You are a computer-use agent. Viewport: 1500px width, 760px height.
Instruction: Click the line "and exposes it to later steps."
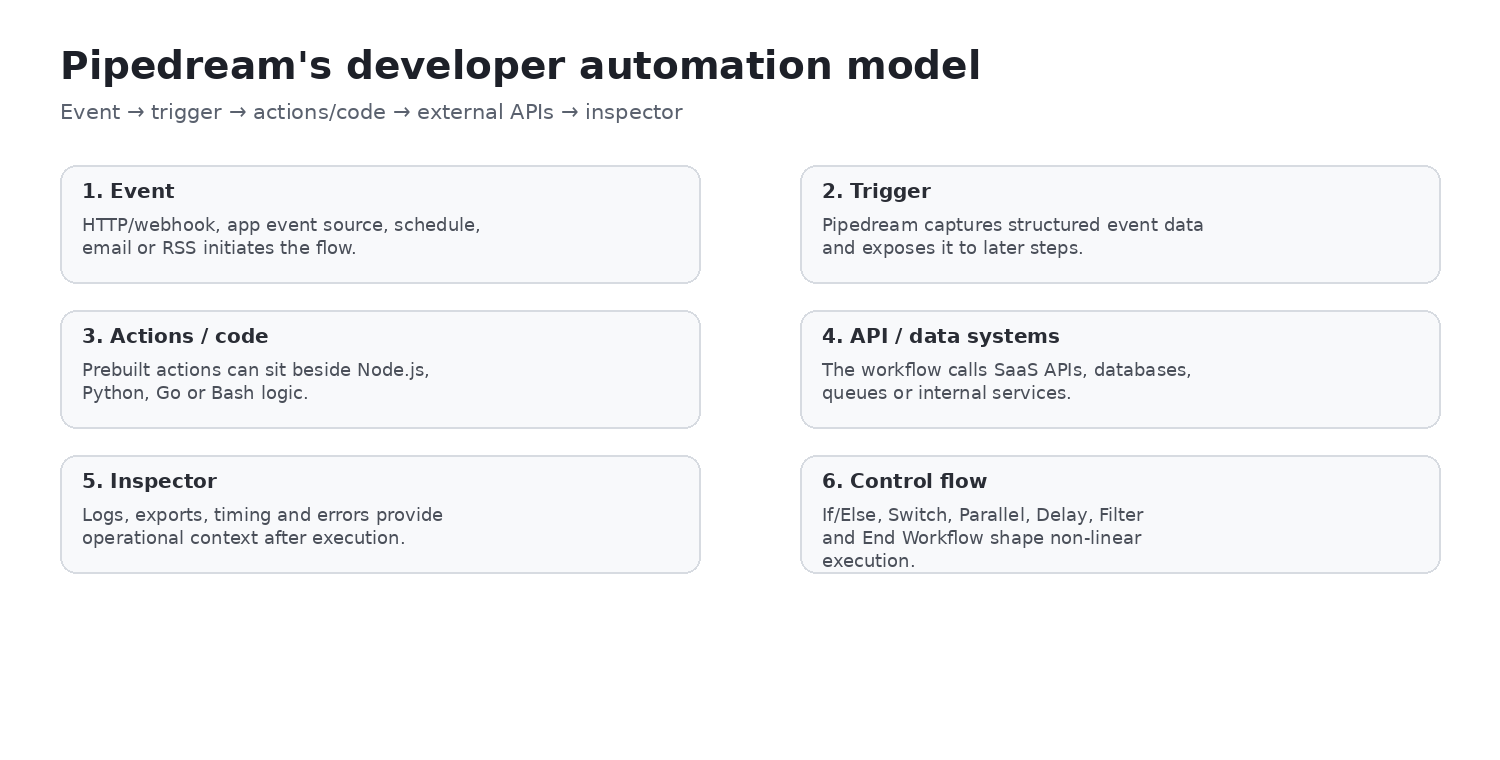[952, 248]
